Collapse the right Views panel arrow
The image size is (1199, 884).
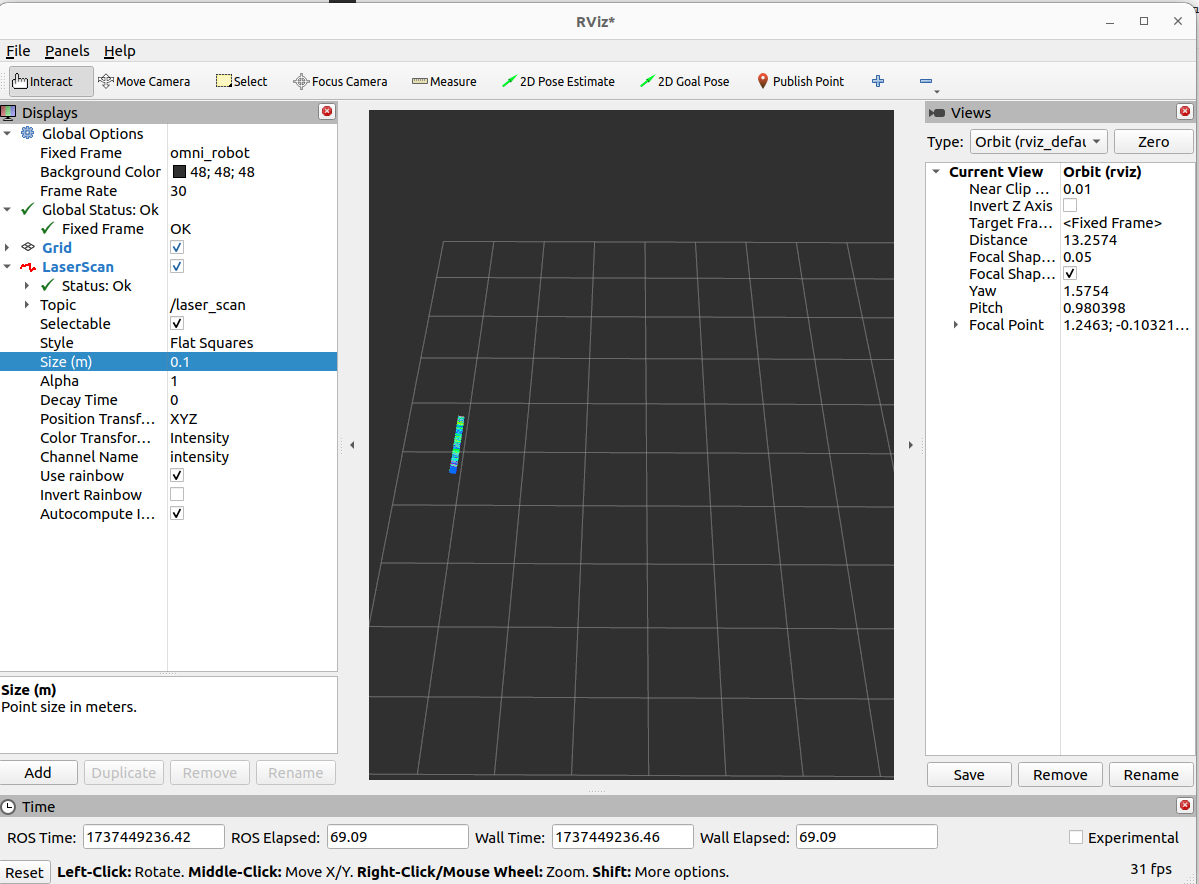point(910,444)
